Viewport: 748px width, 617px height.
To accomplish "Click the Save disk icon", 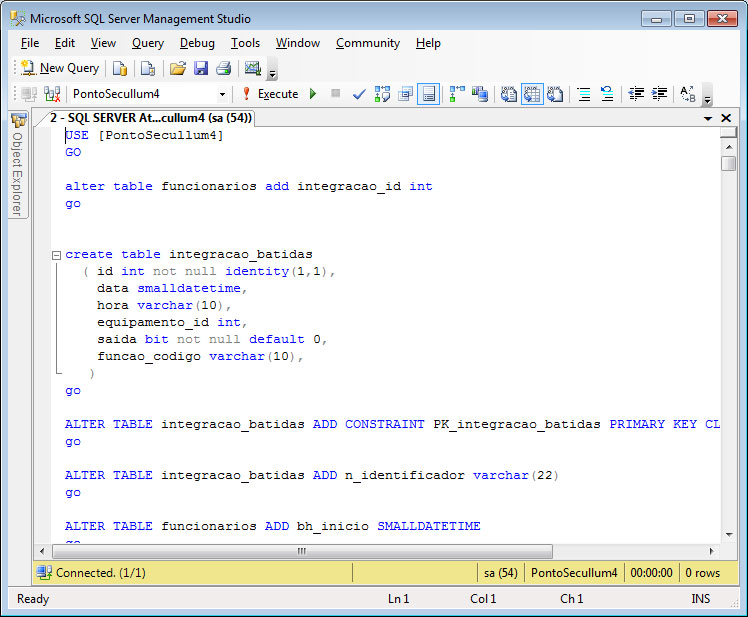I will point(200,68).
